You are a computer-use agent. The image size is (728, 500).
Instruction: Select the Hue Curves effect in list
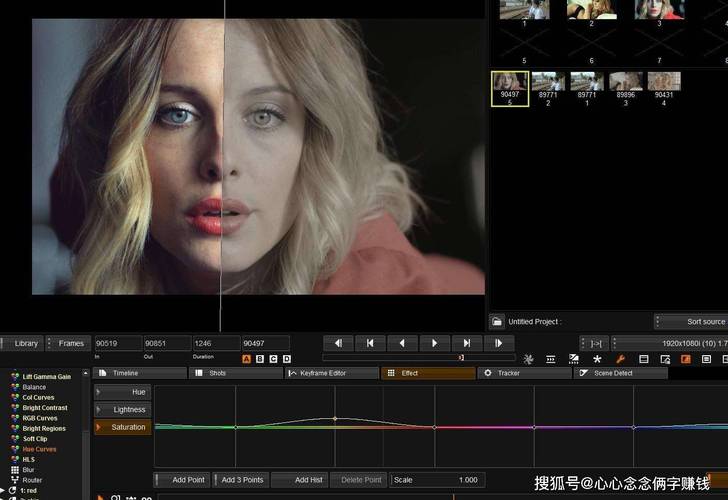pos(41,449)
